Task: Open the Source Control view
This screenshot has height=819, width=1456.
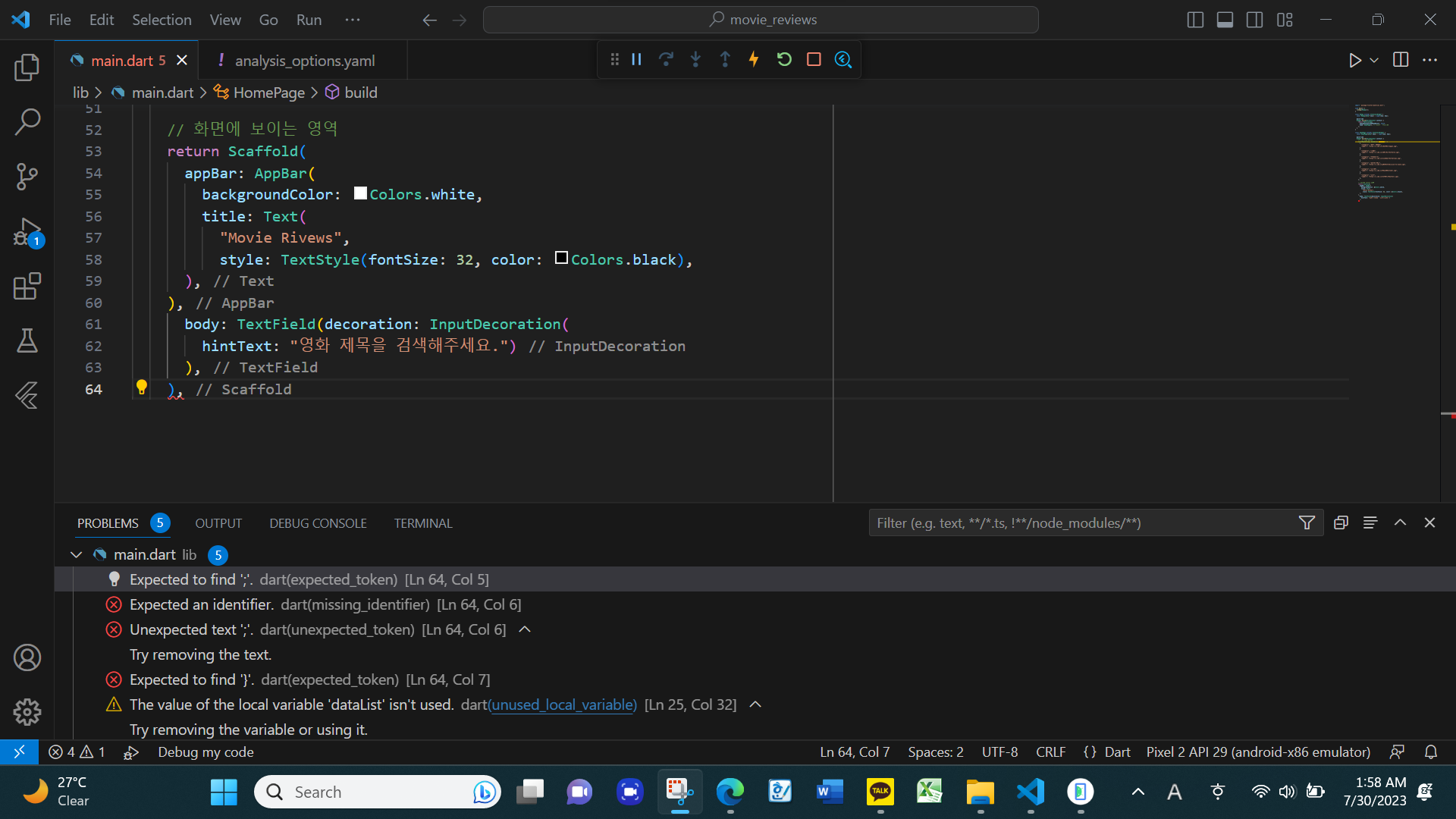Action: [27, 176]
